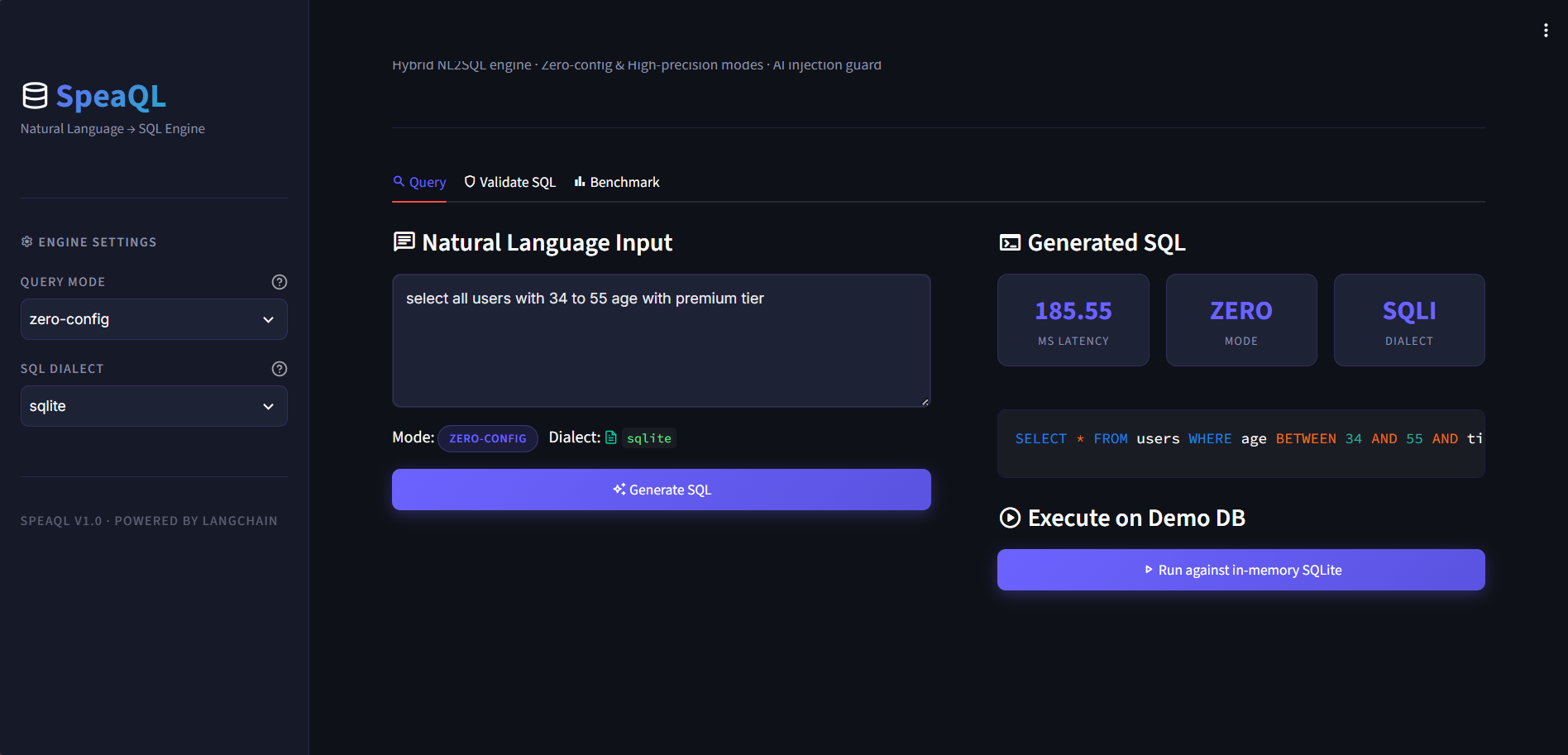Show help for Query Mode setting
The width and height of the screenshot is (1568, 755).
tap(280, 282)
